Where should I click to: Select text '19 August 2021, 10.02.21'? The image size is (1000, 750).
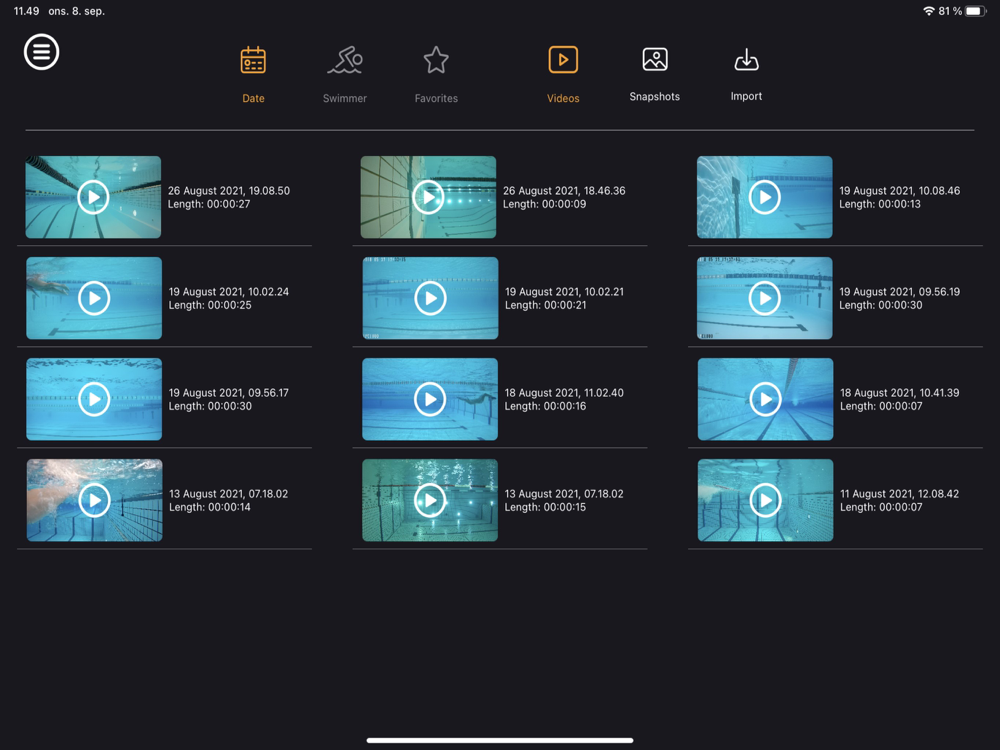coord(564,291)
